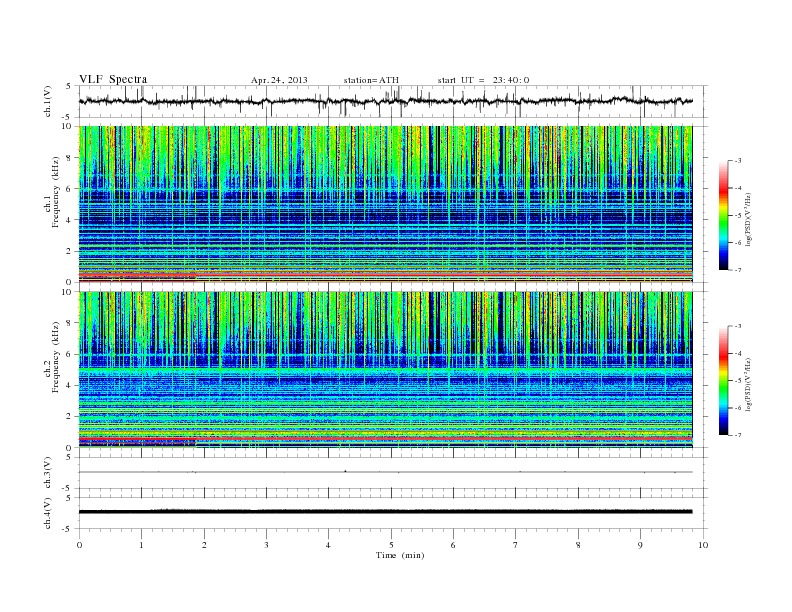Click the ch.2 PSD color scale bar
This screenshot has width=792, height=612.
723,380
